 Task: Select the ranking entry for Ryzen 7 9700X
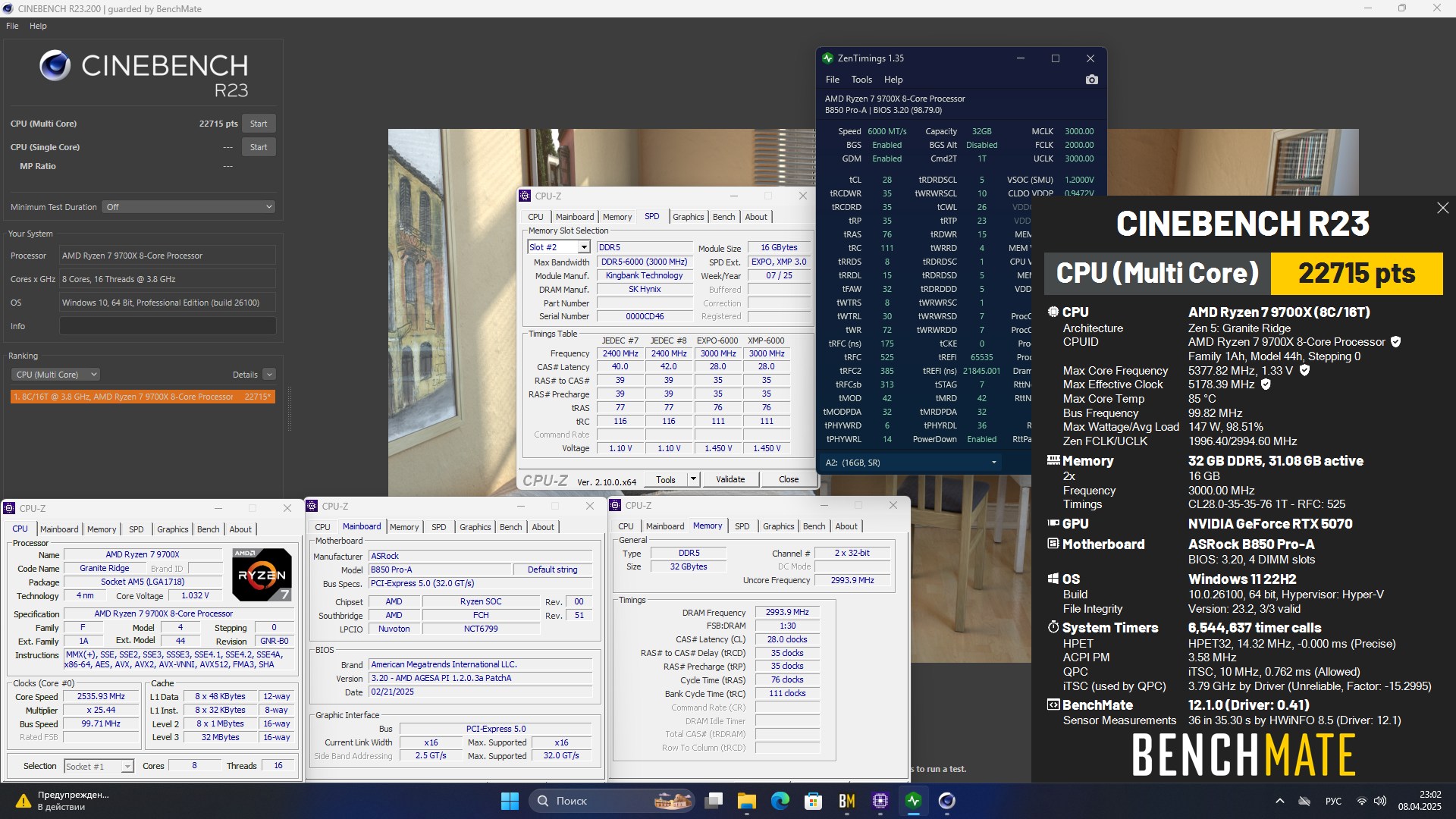(x=143, y=397)
